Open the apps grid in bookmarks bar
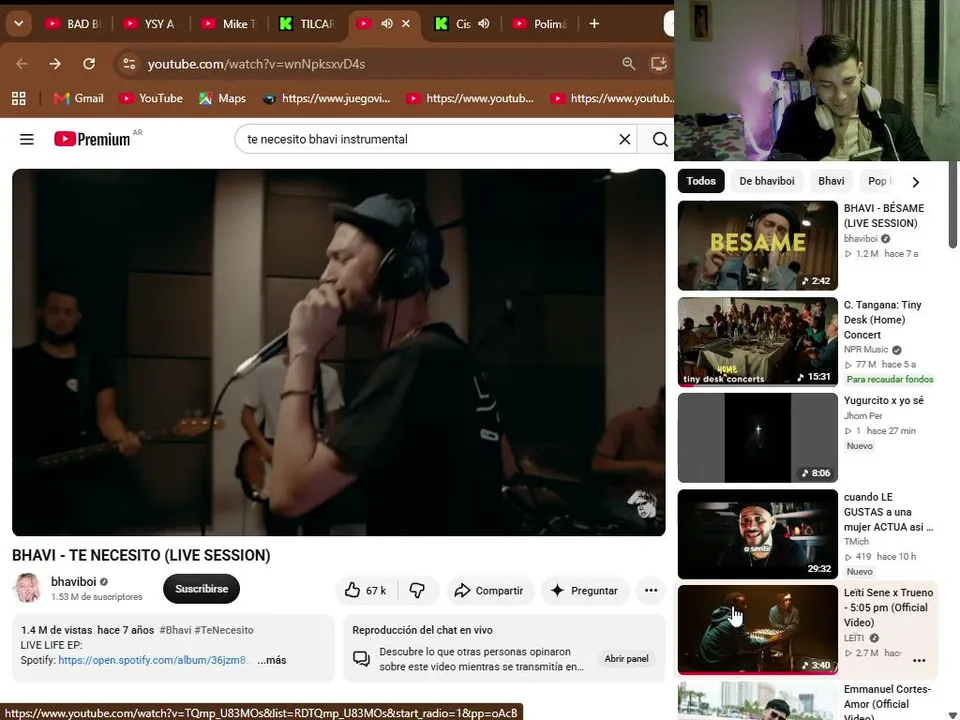This screenshot has width=960, height=720. [x=19, y=99]
